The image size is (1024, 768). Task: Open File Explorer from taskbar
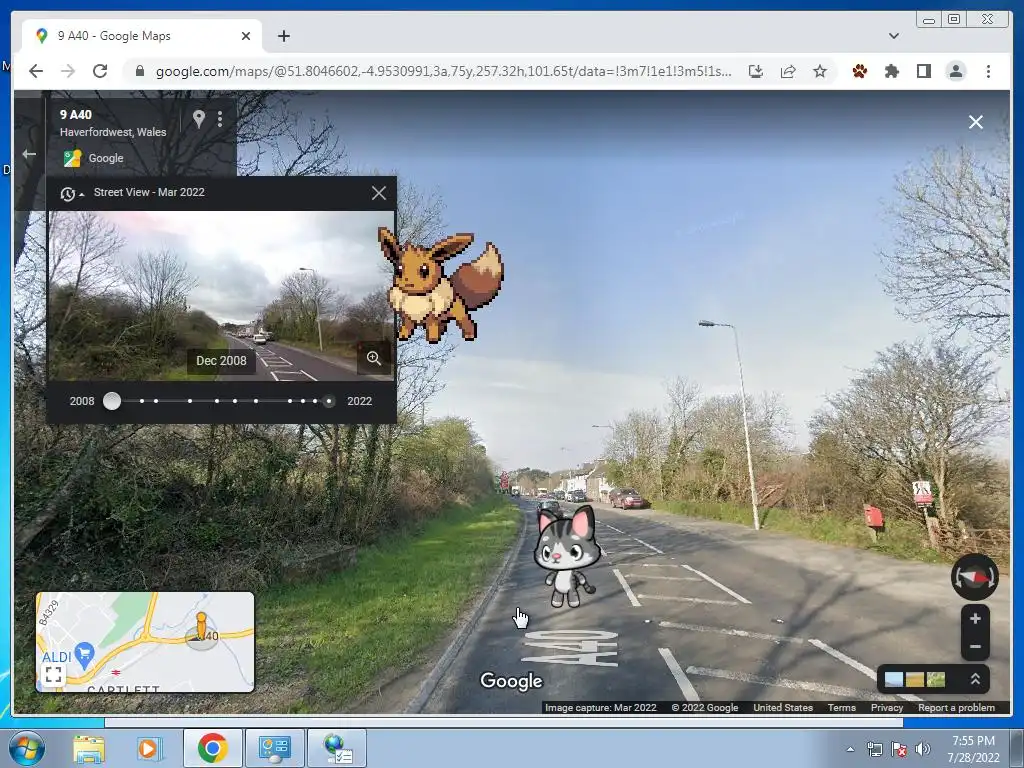tap(89, 748)
